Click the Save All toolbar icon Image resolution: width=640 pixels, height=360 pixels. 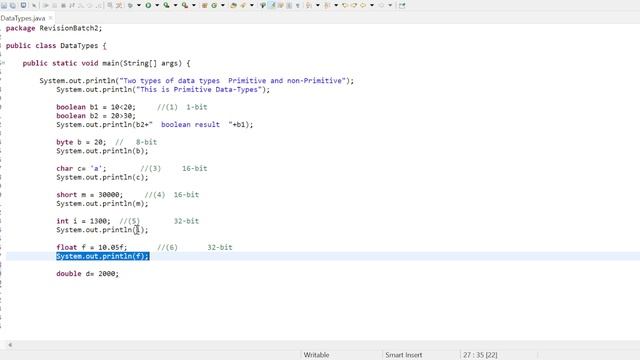[x=13, y=5]
